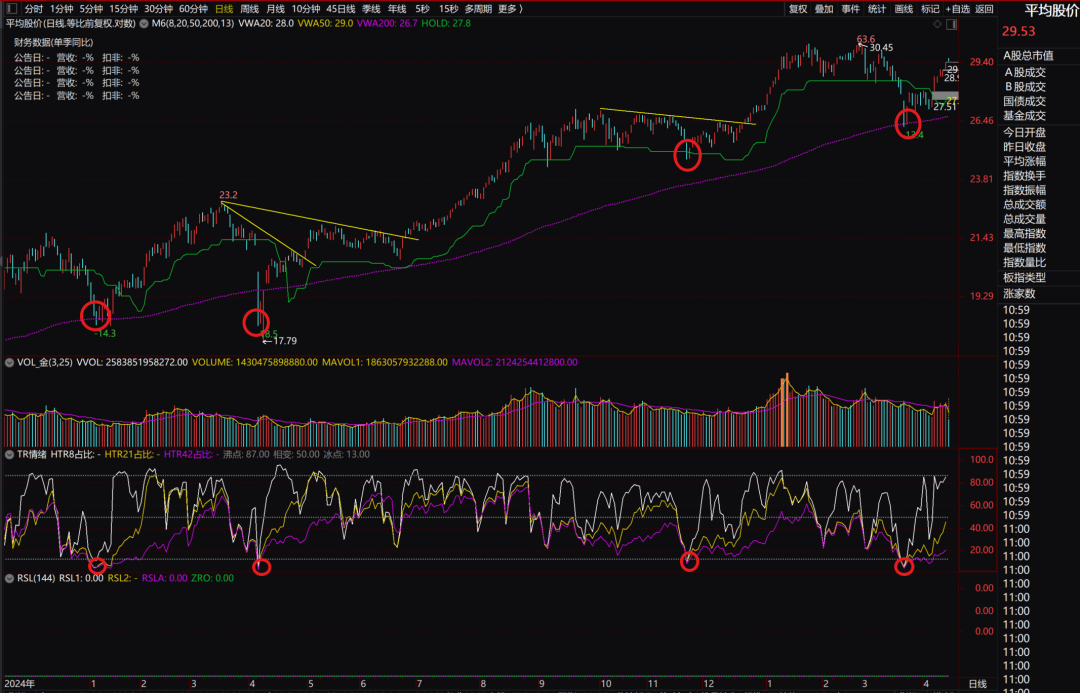Open the 事件 events button
Image resolution: width=1080 pixels, height=693 pixels.
coord(851,9)
